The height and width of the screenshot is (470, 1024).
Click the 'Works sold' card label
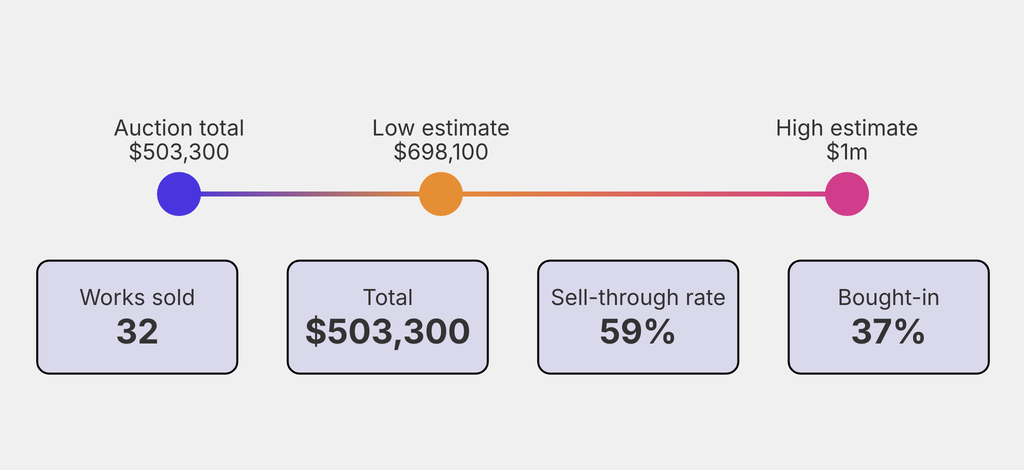tap(137, 297)
